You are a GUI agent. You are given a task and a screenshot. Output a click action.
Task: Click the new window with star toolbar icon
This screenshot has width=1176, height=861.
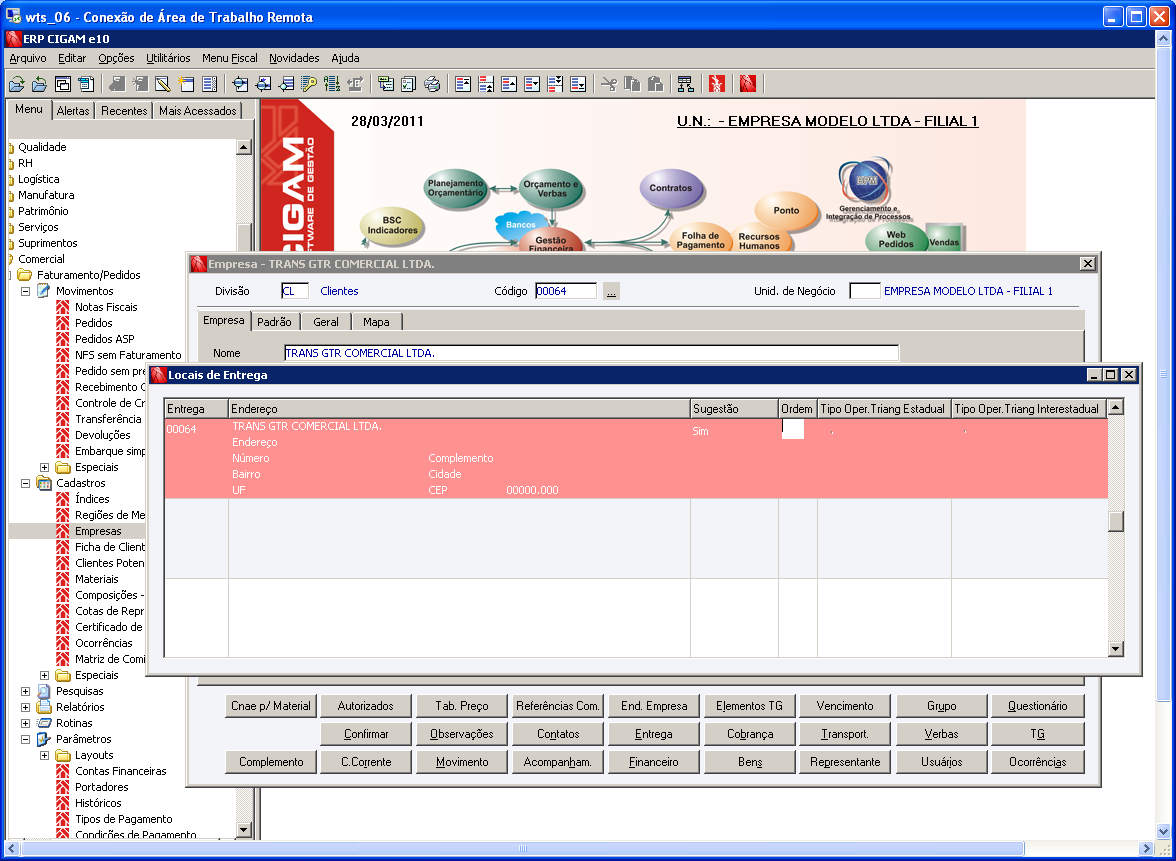click(186, 84)
